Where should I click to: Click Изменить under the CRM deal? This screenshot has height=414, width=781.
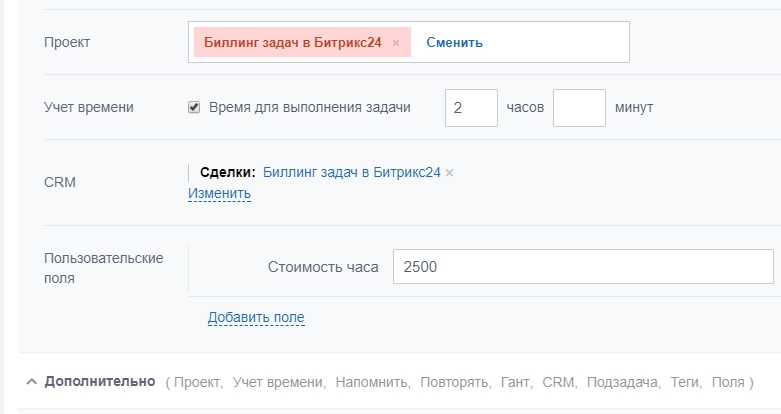click(x=219, y=193)
